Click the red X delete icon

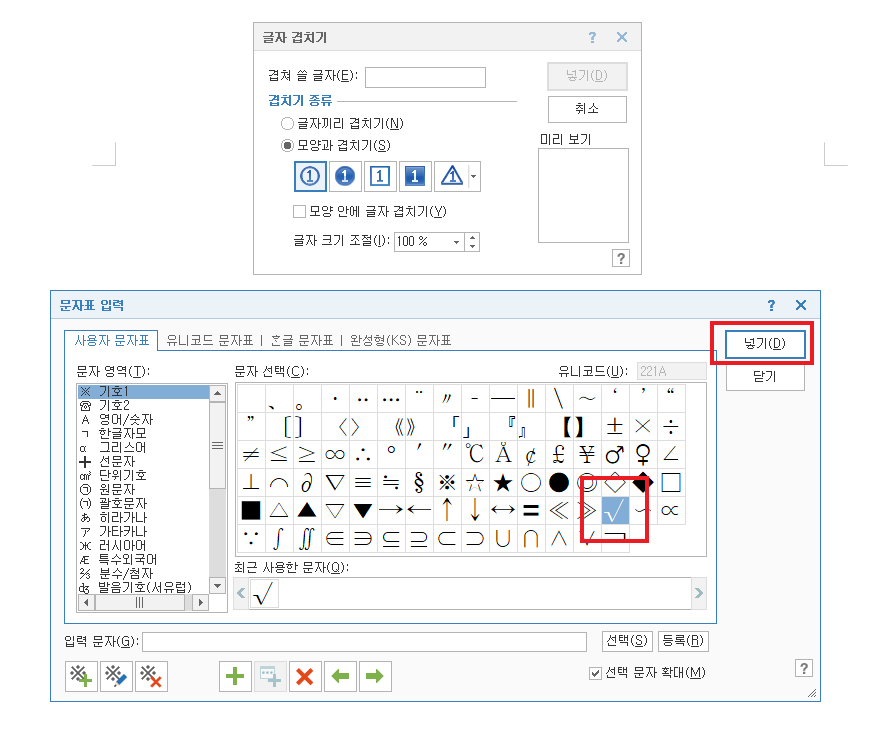302,676
